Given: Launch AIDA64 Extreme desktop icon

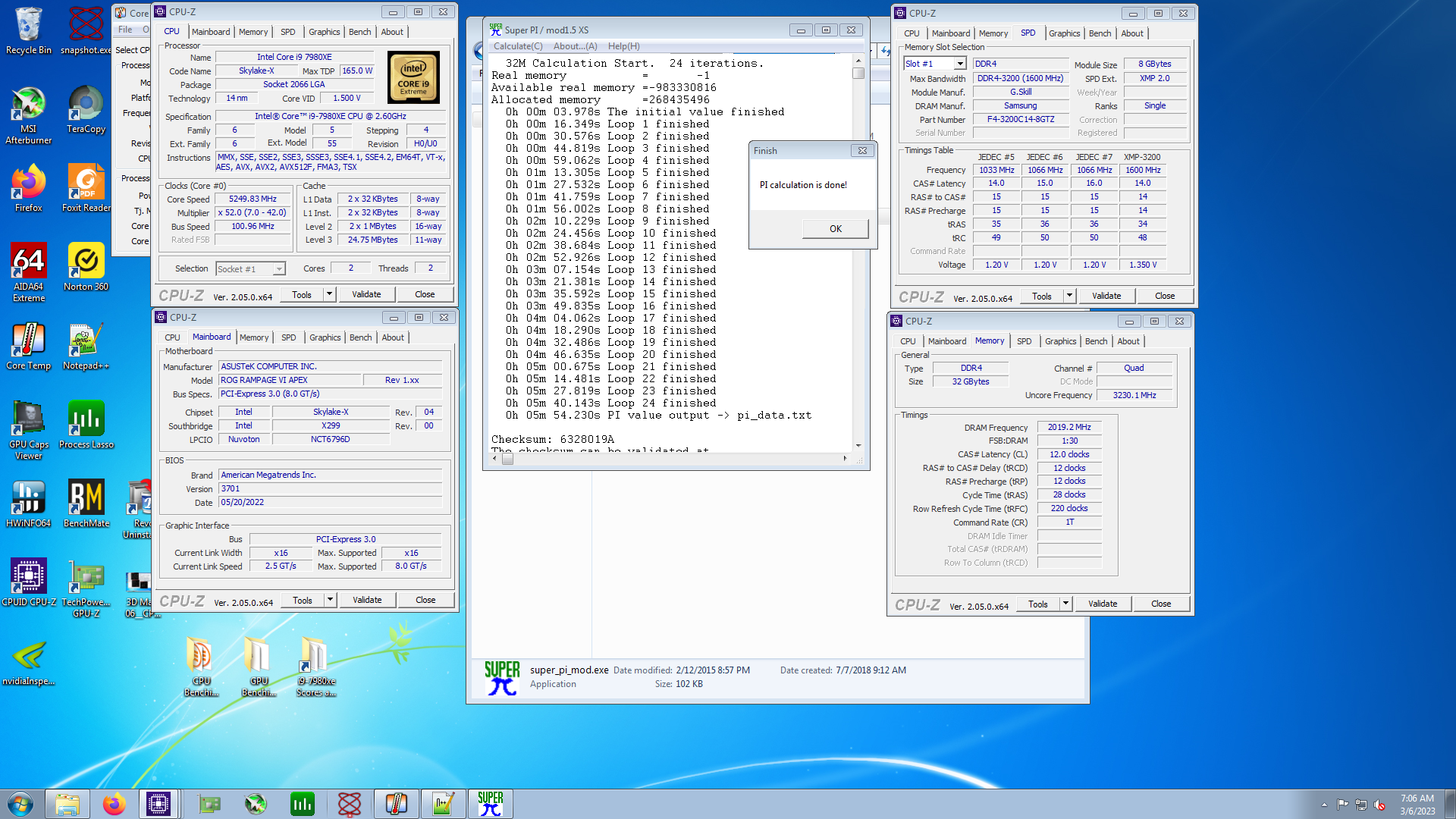Looking at the screenshot, I should (x=29, y=273).
